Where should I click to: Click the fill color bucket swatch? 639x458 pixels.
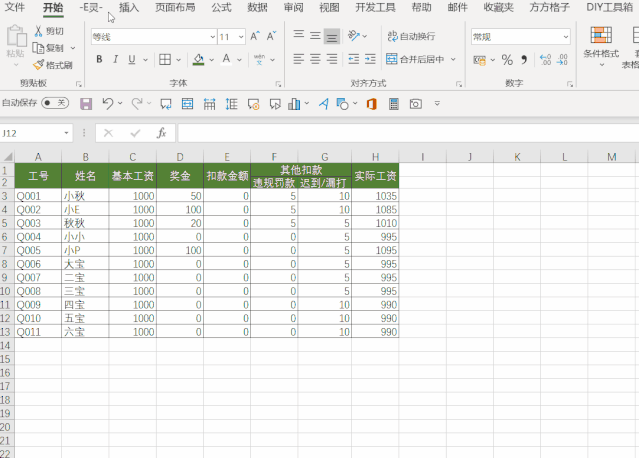pyautogui.click(x=198, y=59)
